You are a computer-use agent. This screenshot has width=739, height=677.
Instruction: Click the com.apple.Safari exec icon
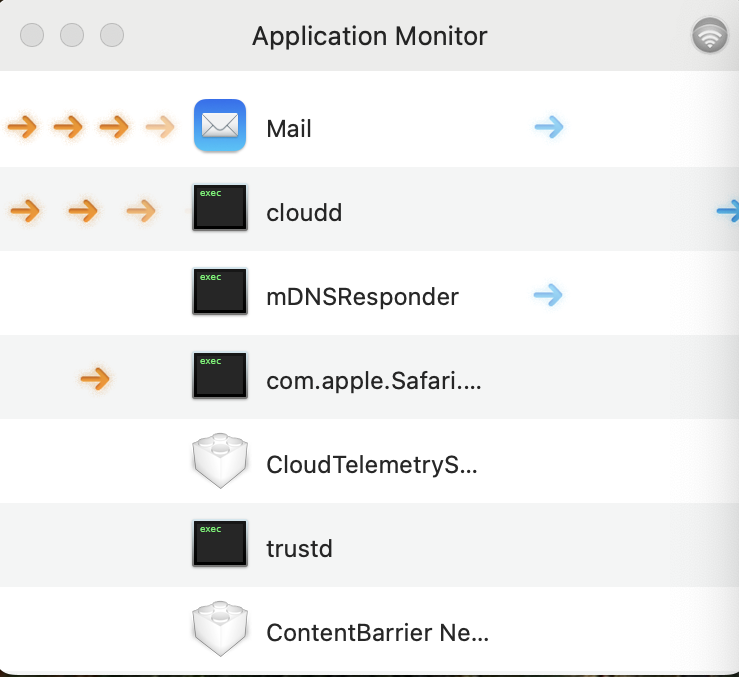tap(220, 375)
